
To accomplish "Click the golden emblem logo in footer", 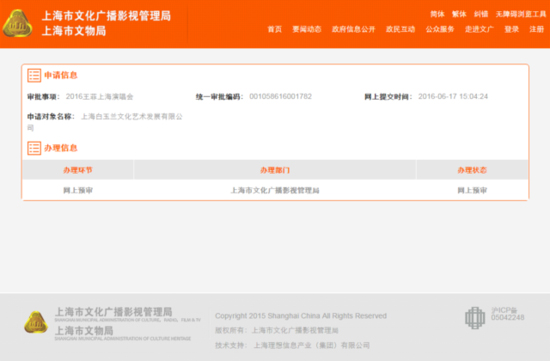I will click(x=36, y=322).
